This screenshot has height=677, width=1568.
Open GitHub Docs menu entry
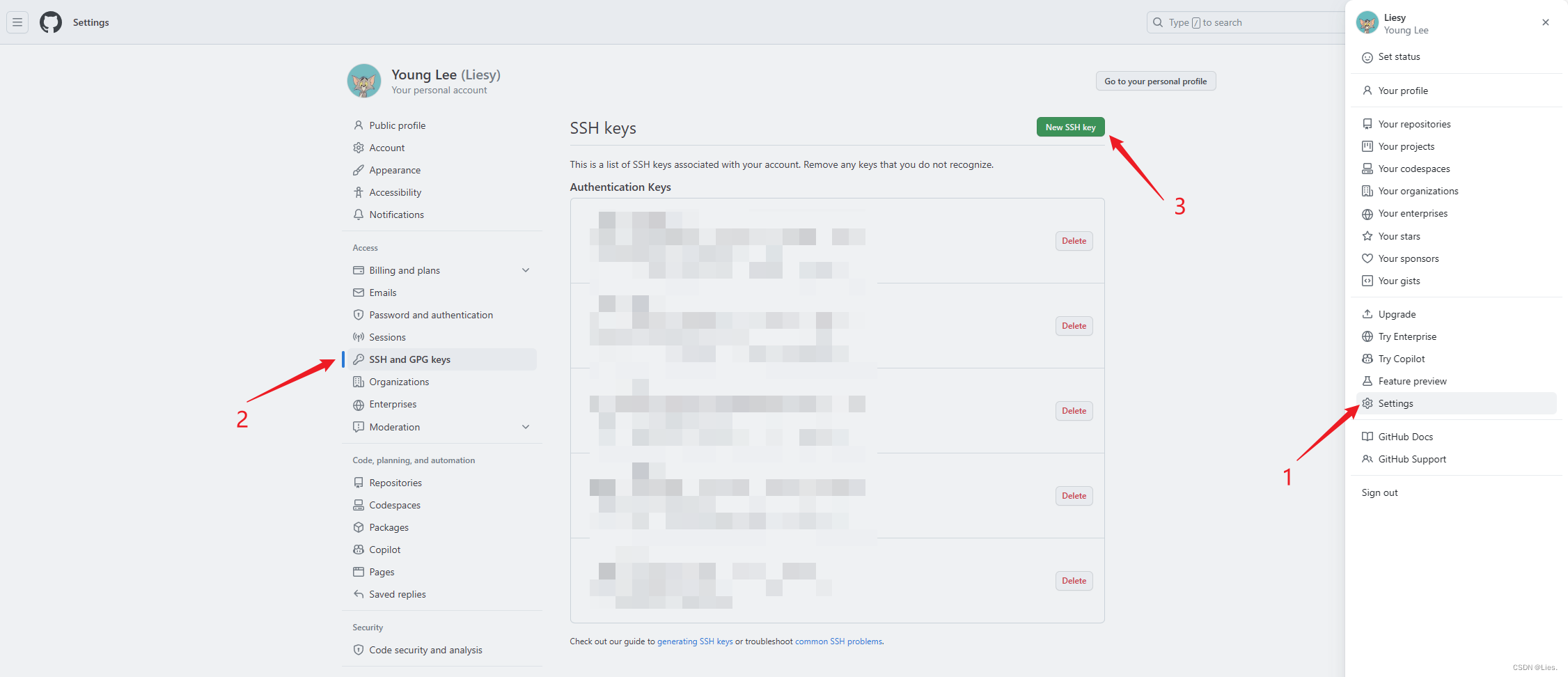tap(1457, 437)
